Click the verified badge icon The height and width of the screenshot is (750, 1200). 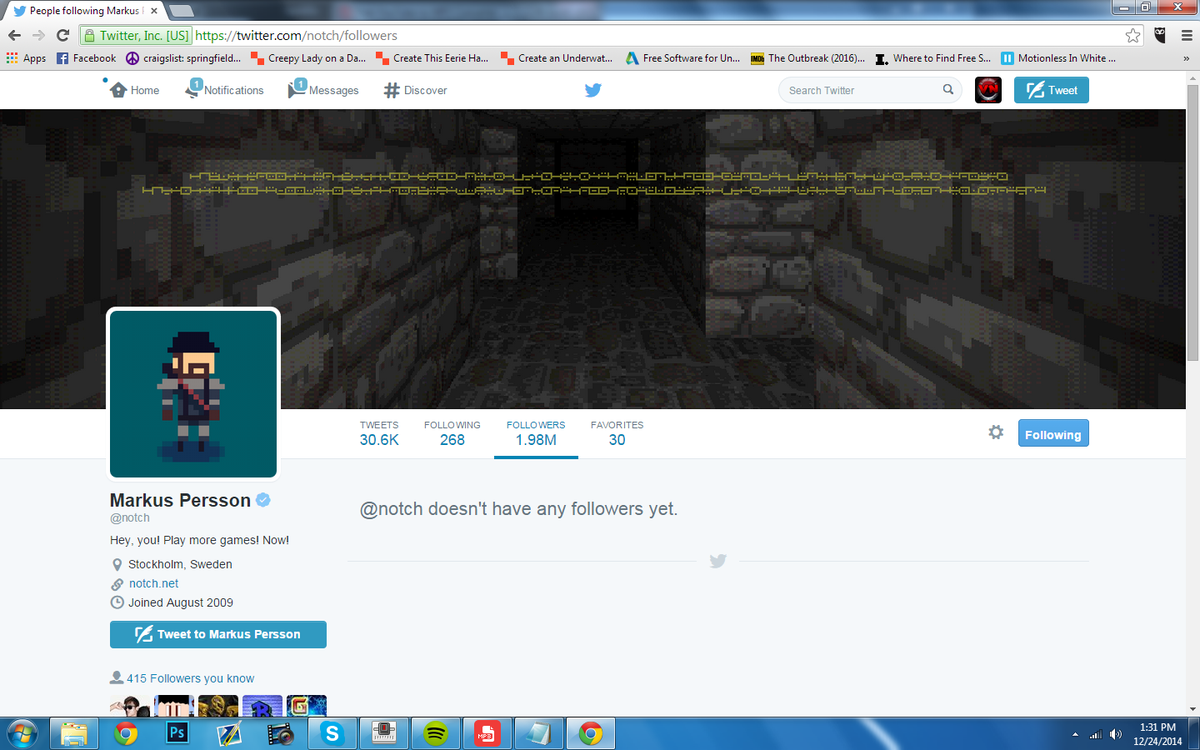click(264, 500)
